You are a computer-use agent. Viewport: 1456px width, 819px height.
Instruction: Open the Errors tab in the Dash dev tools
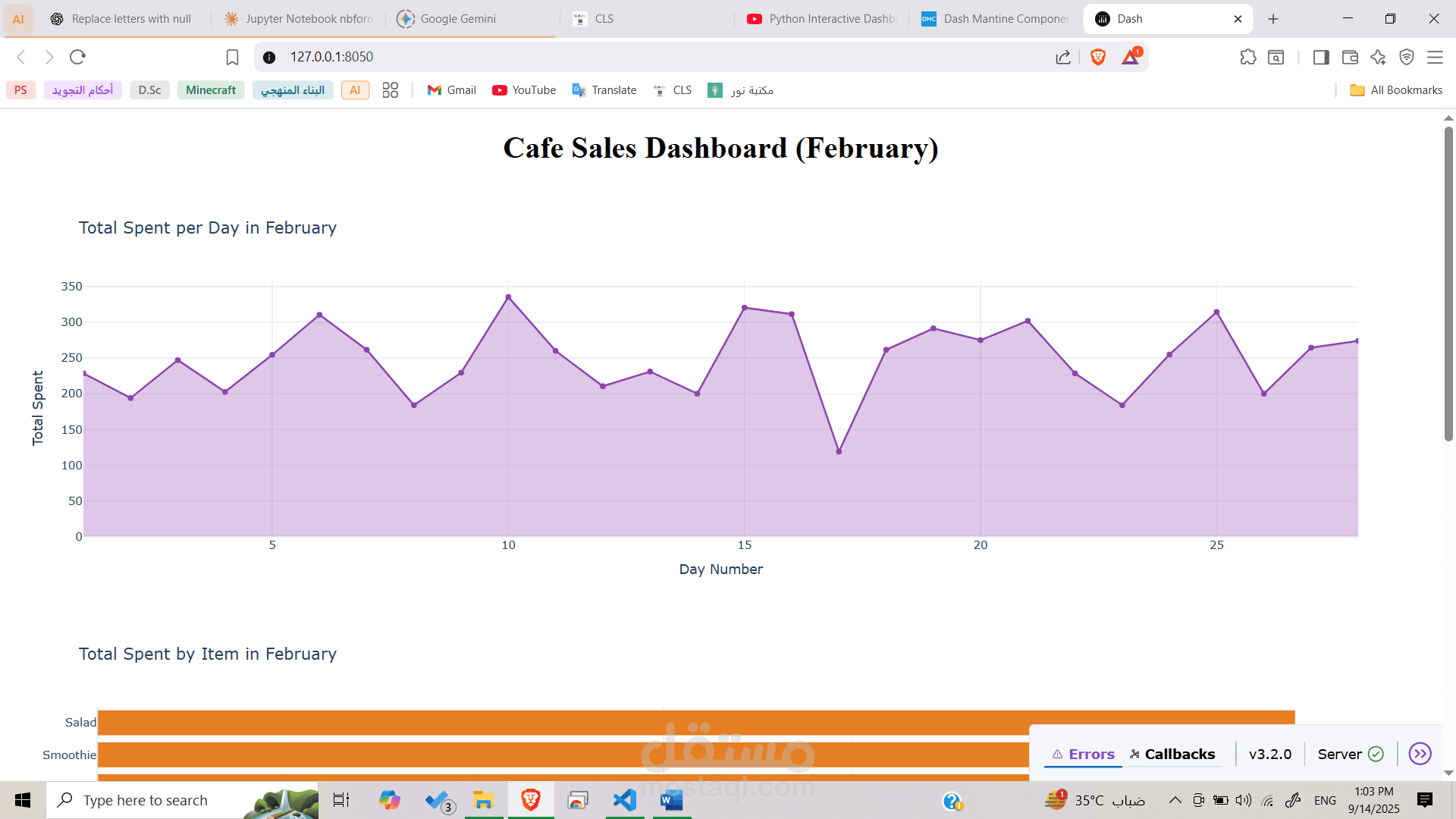1083,754
